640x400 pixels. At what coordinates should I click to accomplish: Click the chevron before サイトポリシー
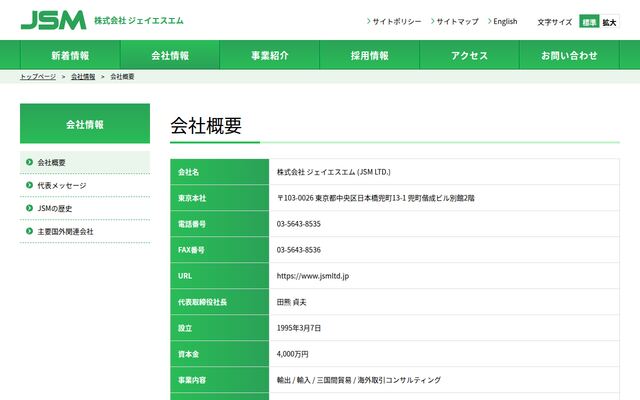point(369,21)
